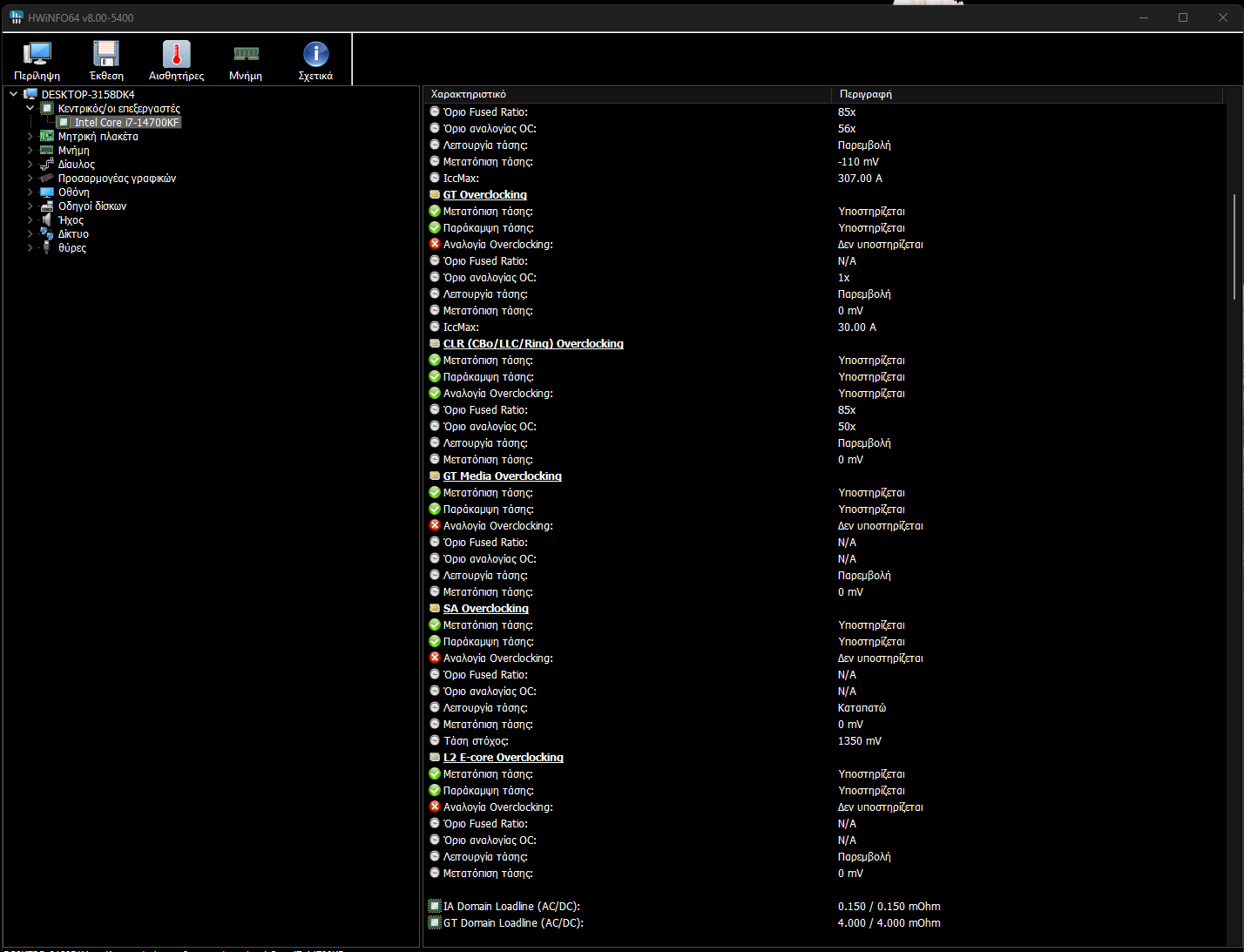Click the Κεντρικός/οι επεξεργαστές processor icon
Screen dimensions: 1244x952
[47, 108]
